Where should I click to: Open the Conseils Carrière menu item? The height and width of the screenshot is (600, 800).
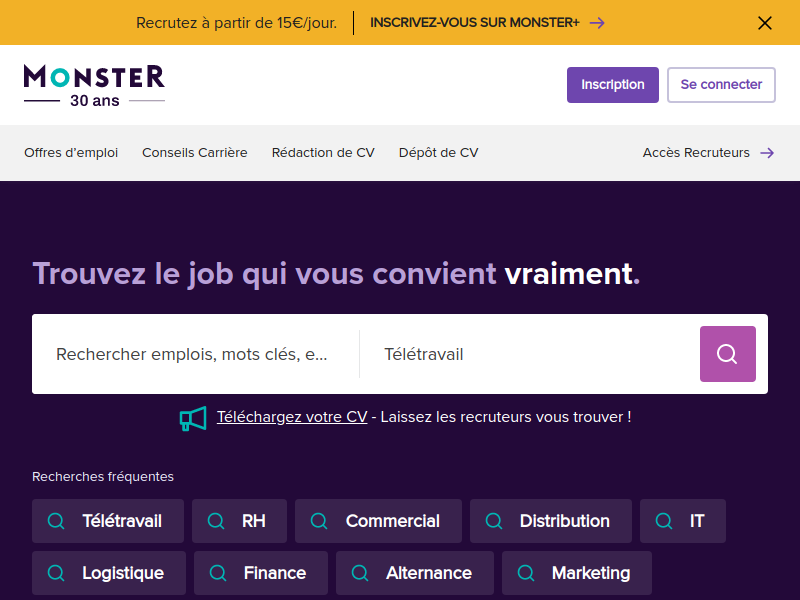tap(195, 153)
